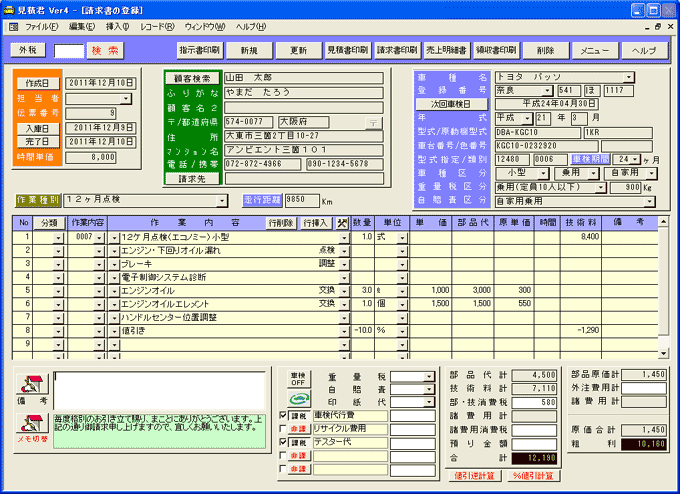The width and height of the screenshot is (680, 494).
Task: Click the 作成日 date button
Action: pyautogui.click(x=37, y=83)
